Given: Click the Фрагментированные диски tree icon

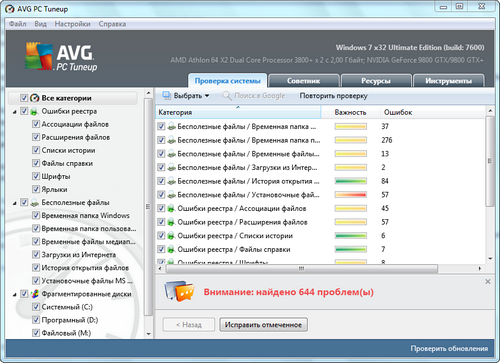Looking at the screenshot, I should [35, 294].
